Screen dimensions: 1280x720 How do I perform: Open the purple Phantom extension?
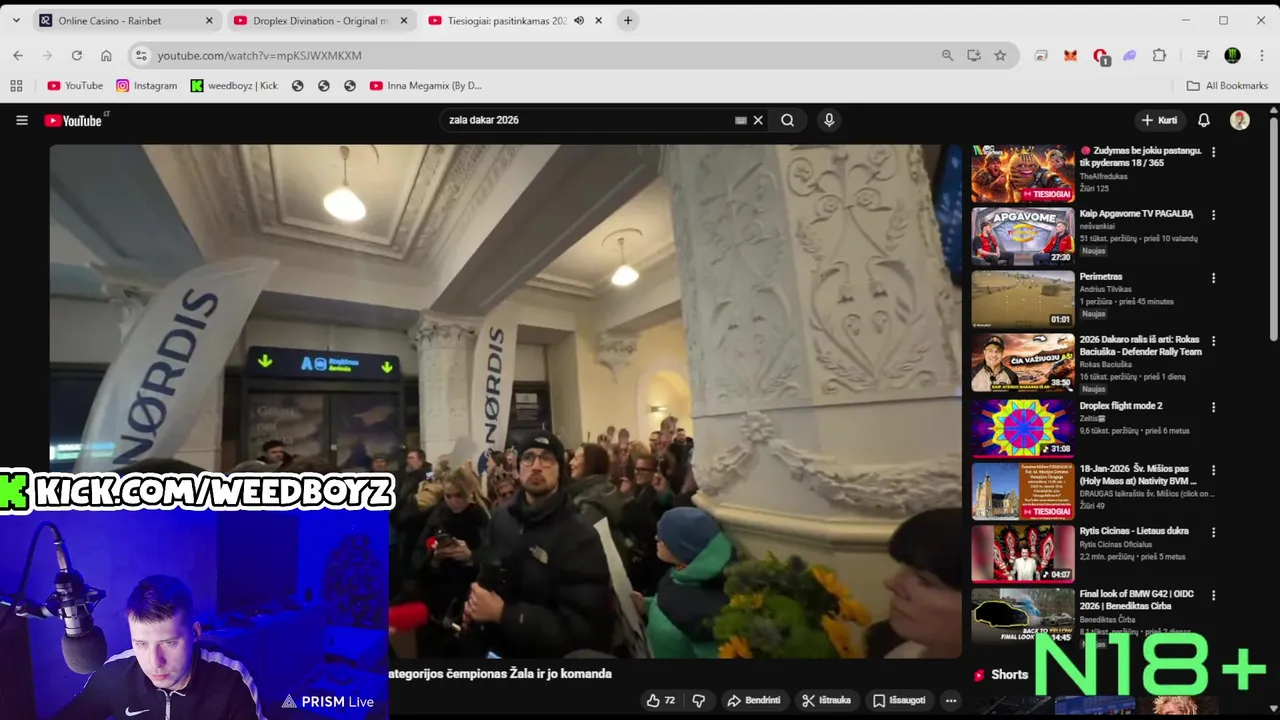pyautogui.click(x=1130, y=55)
